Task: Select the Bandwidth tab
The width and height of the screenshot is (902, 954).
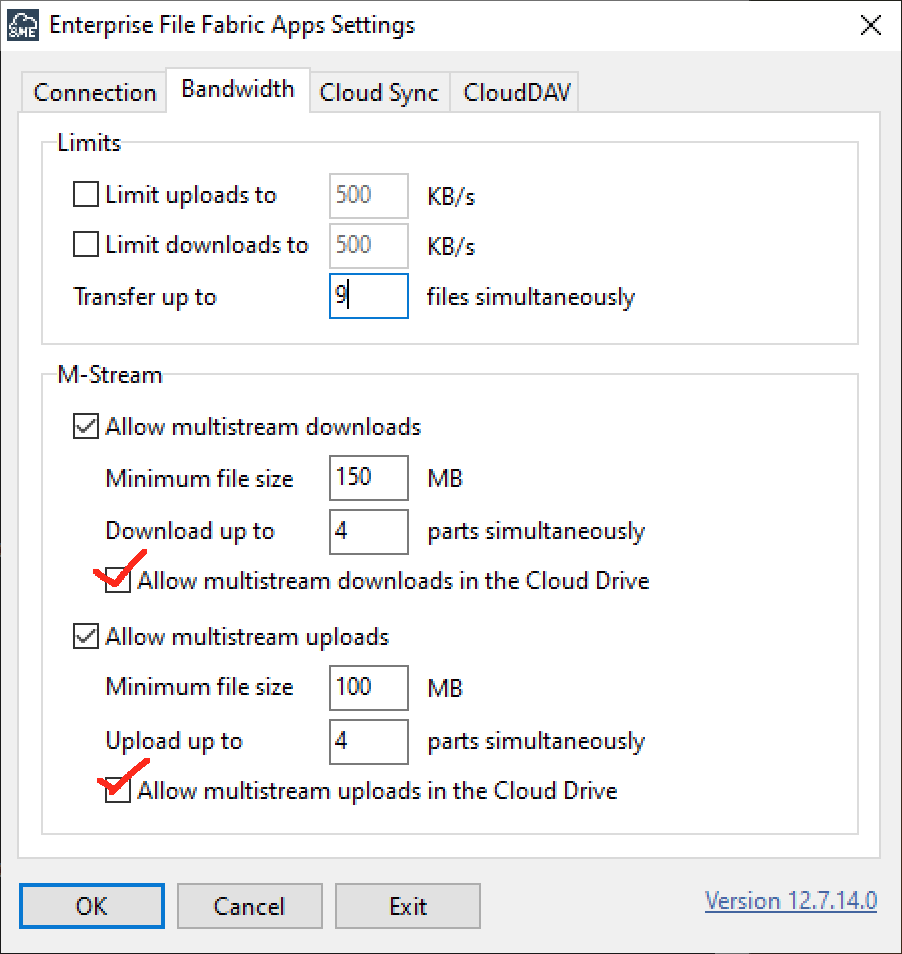Action: 238,89
